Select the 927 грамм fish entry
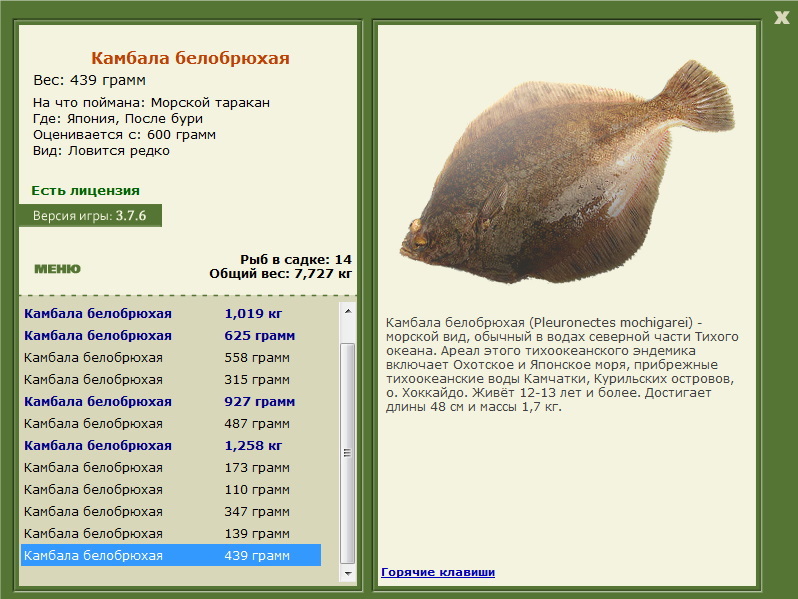Screen dimensions: 798x599 tap(171, 401)
